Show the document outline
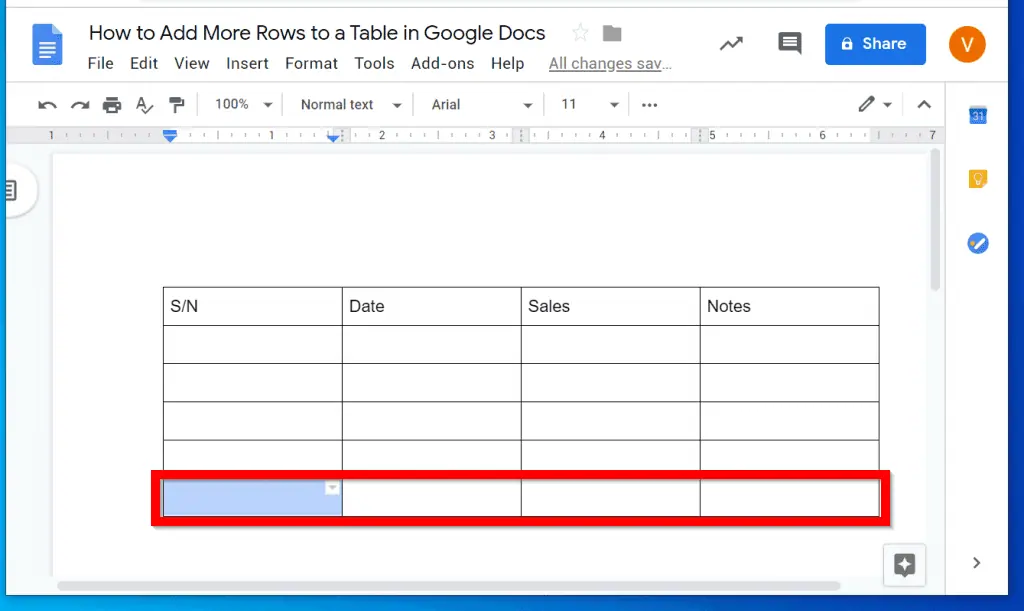1024x611 pixels. pos(11,190)
